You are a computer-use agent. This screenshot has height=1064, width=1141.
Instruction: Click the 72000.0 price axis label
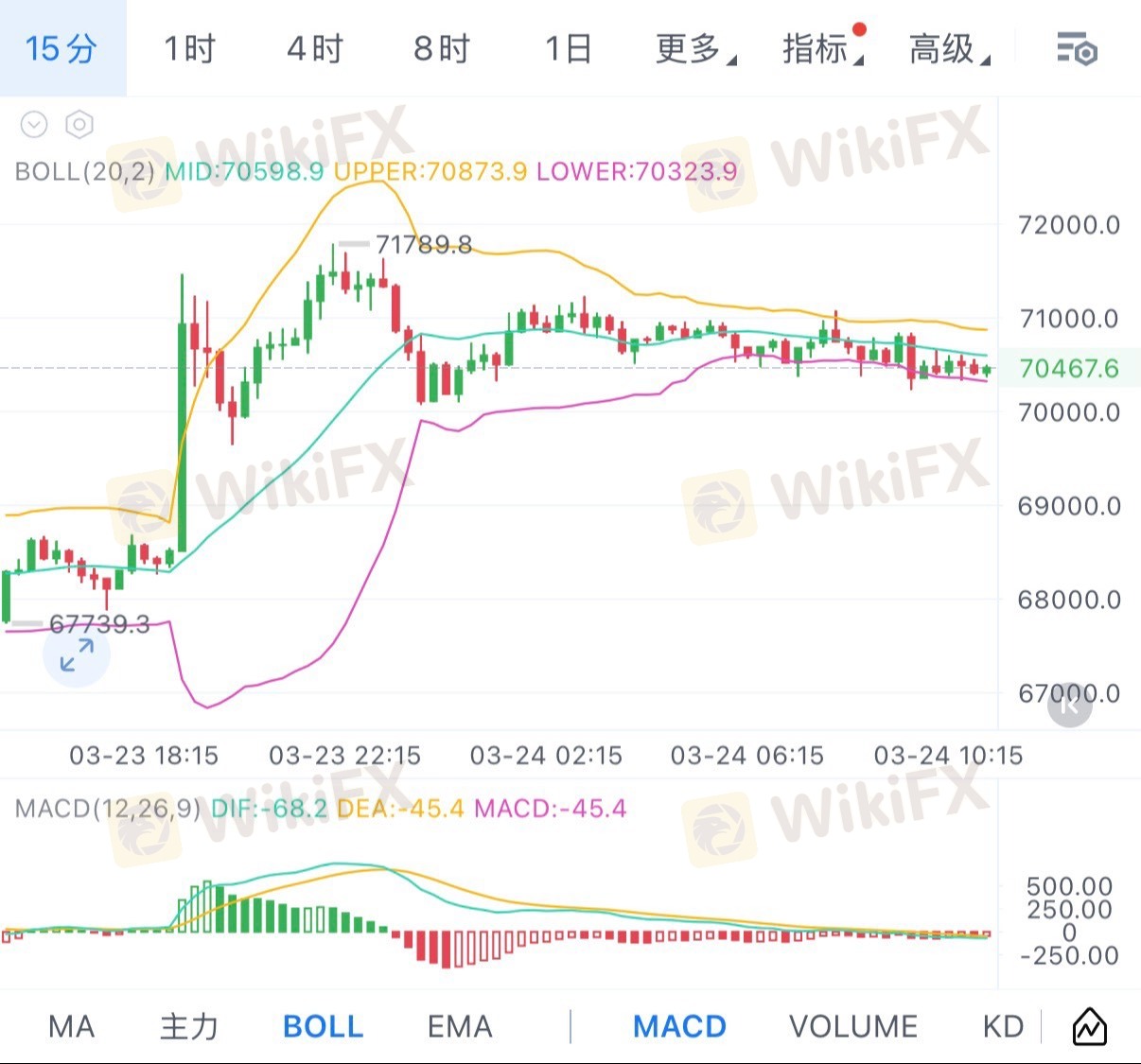tap(1069, 225)
